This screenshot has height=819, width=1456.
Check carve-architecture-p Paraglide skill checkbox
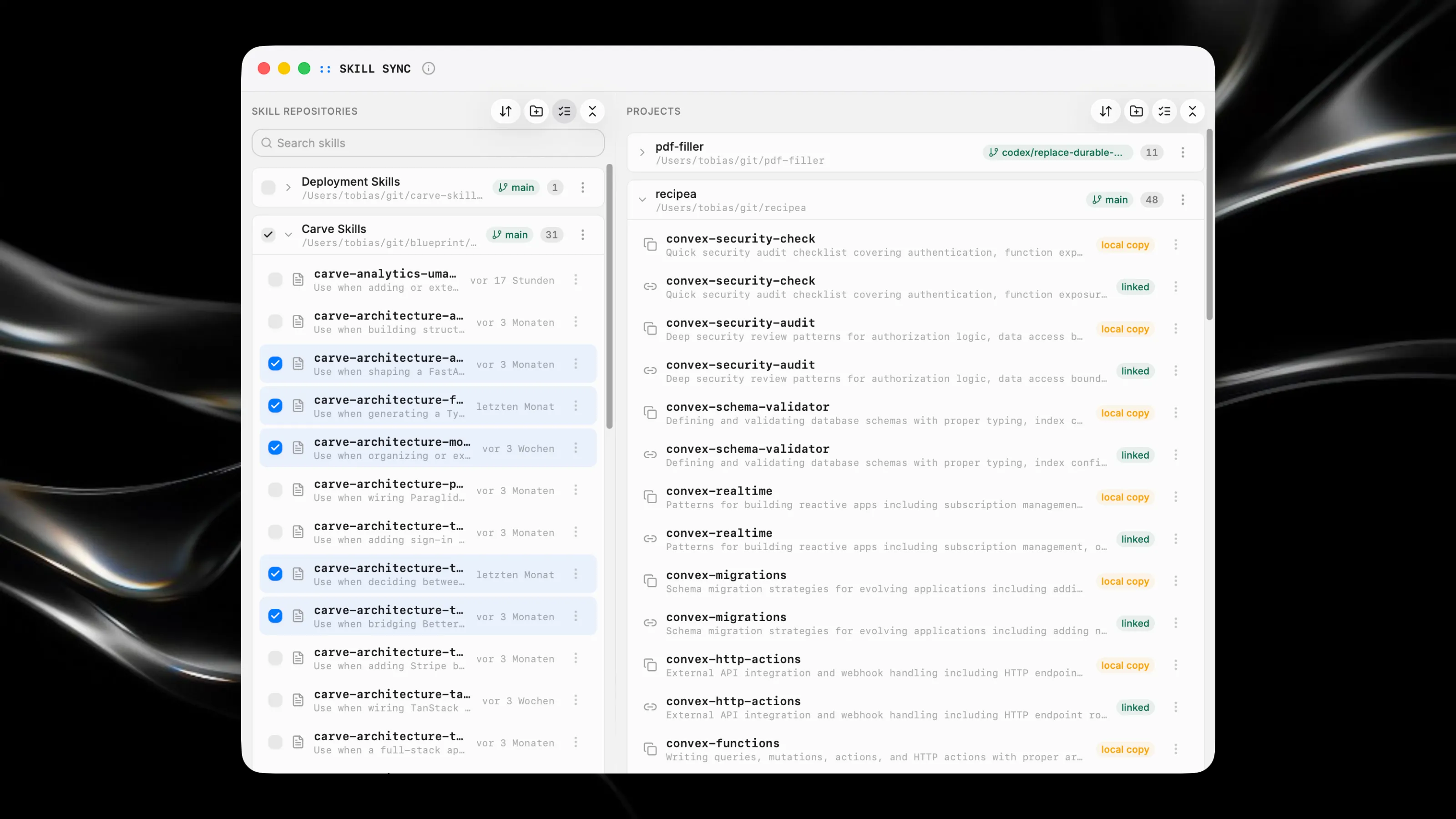click(x=275, y=490)
